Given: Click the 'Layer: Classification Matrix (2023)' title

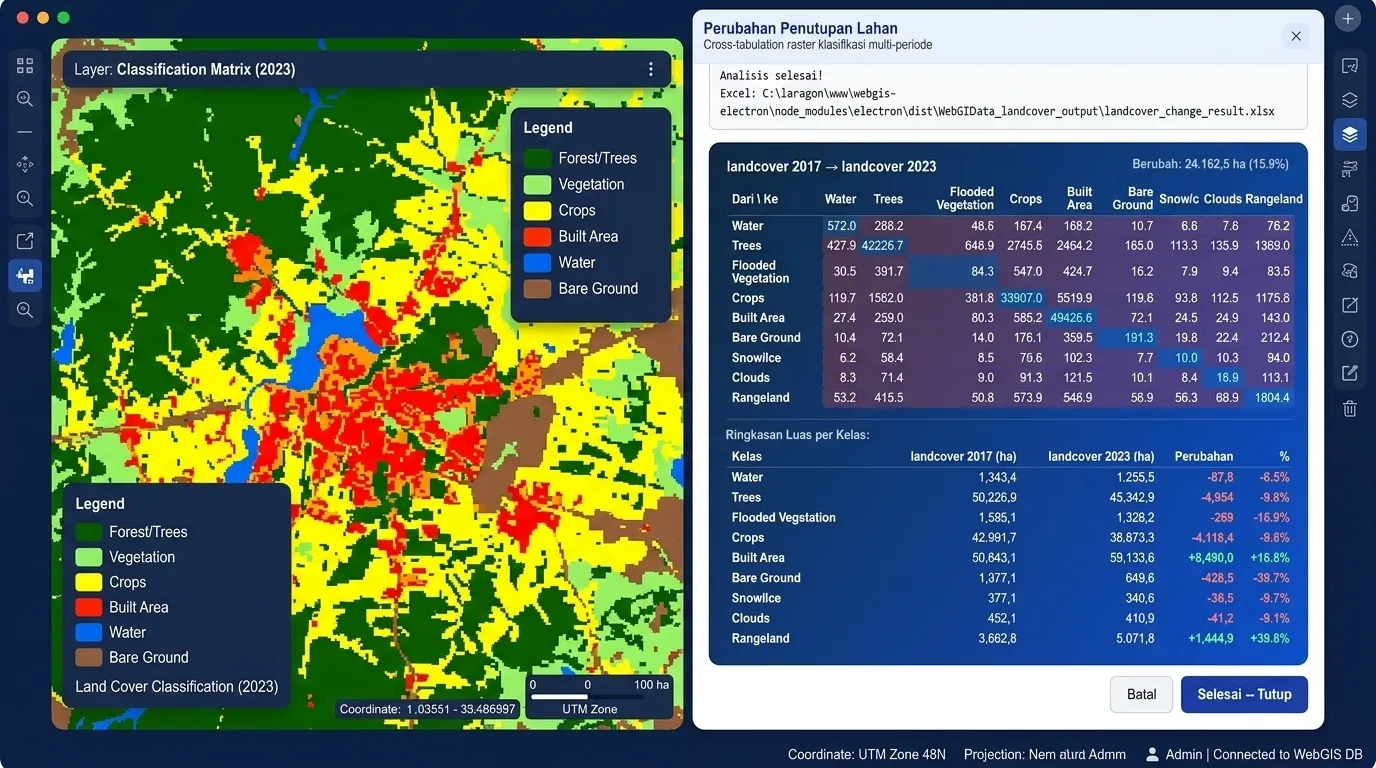Looking at the screenshot, I should (x=185, y=69).
